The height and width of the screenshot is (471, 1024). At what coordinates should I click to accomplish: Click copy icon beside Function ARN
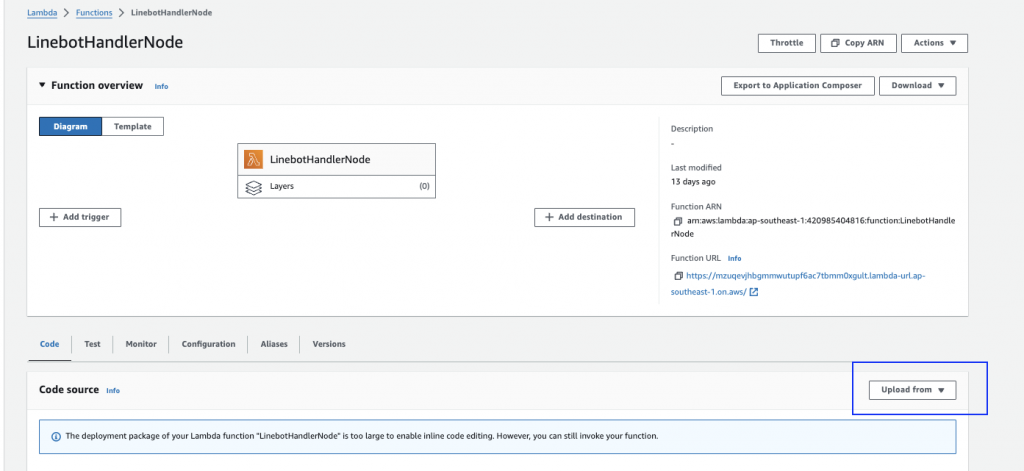[677, 220]
